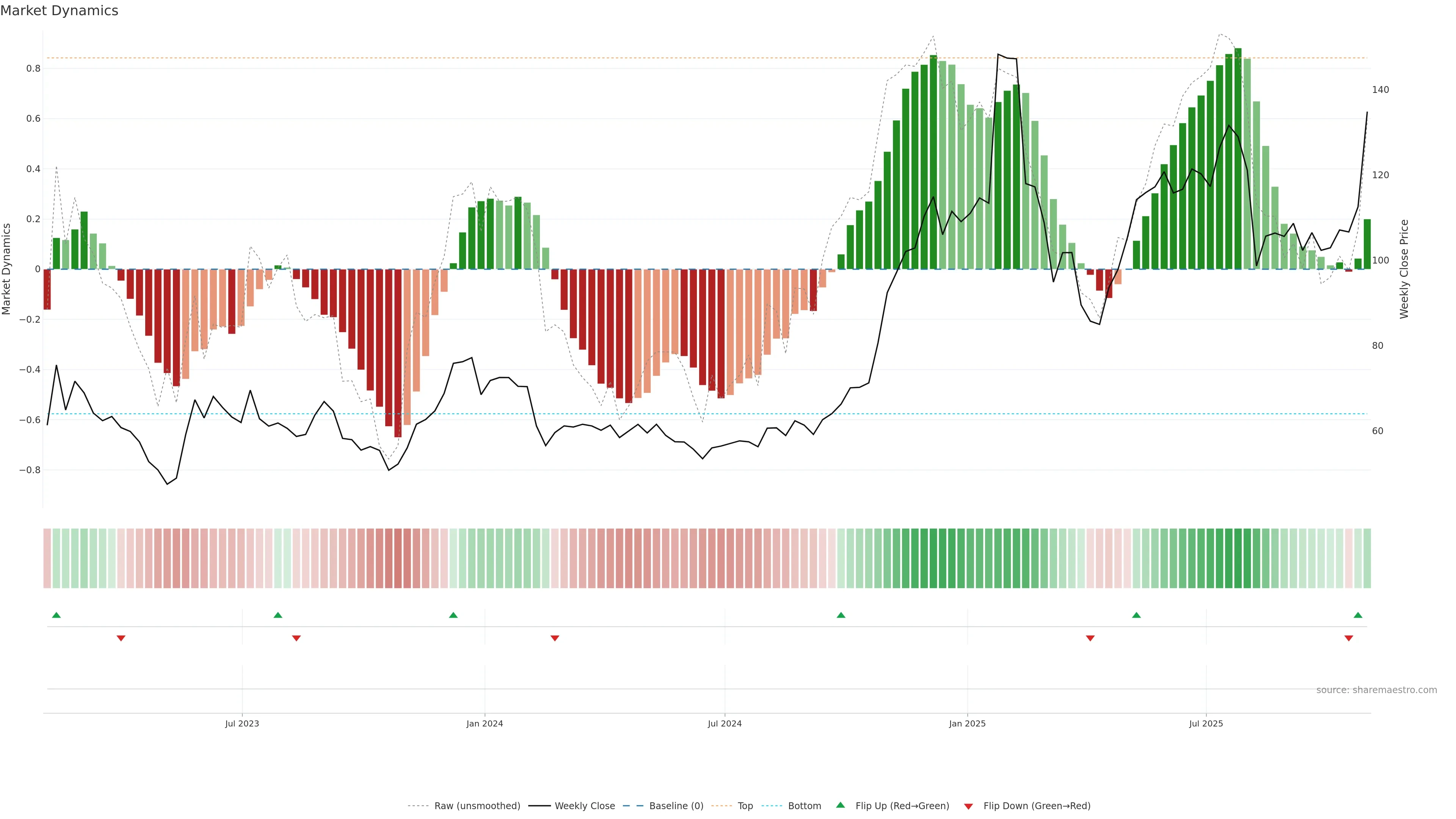Toggle the Weekly Close legend entry
The image size is (1456, 819).
(x=584, y=806)
